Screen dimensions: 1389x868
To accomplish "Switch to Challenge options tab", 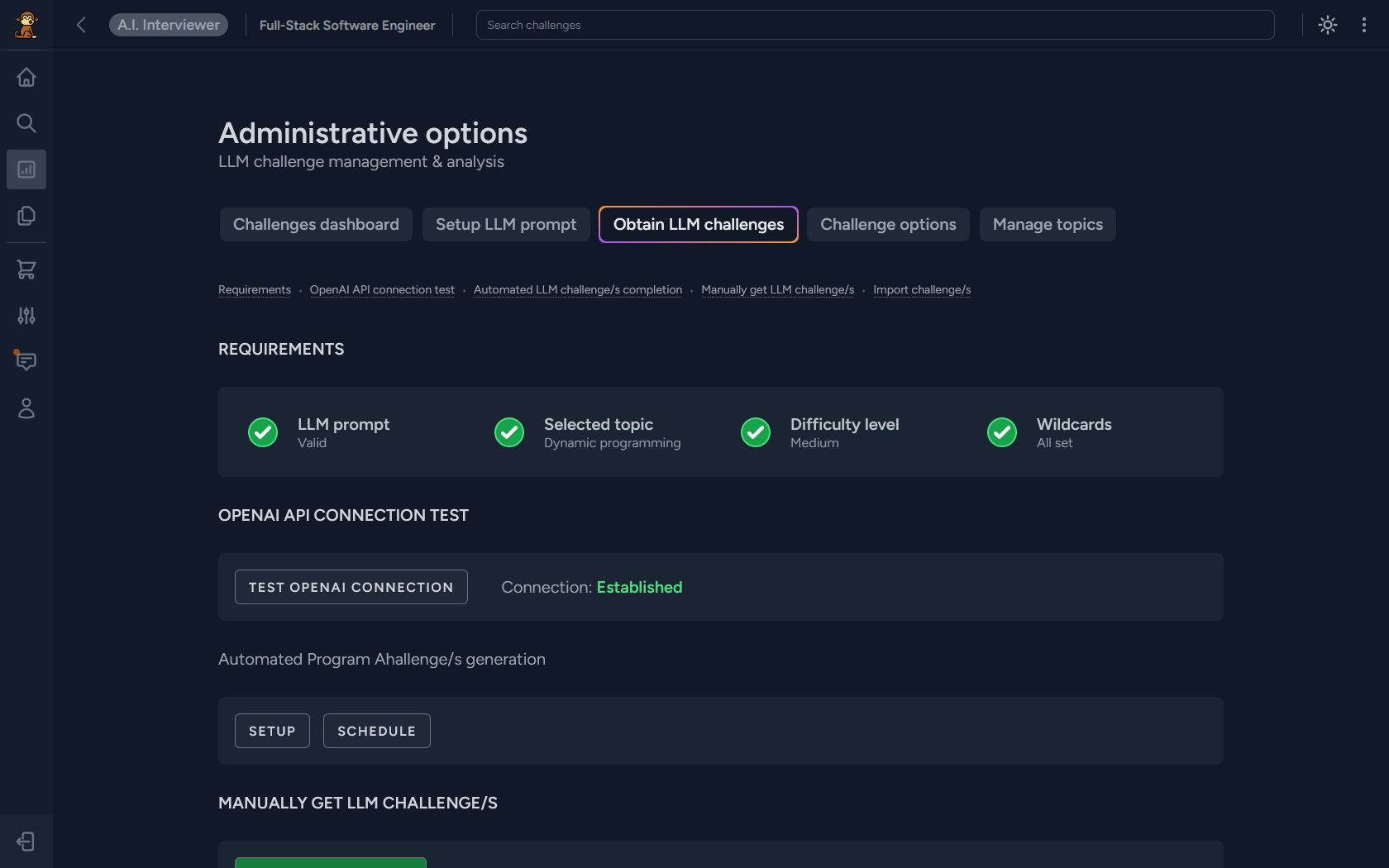I will coord(888,224).
